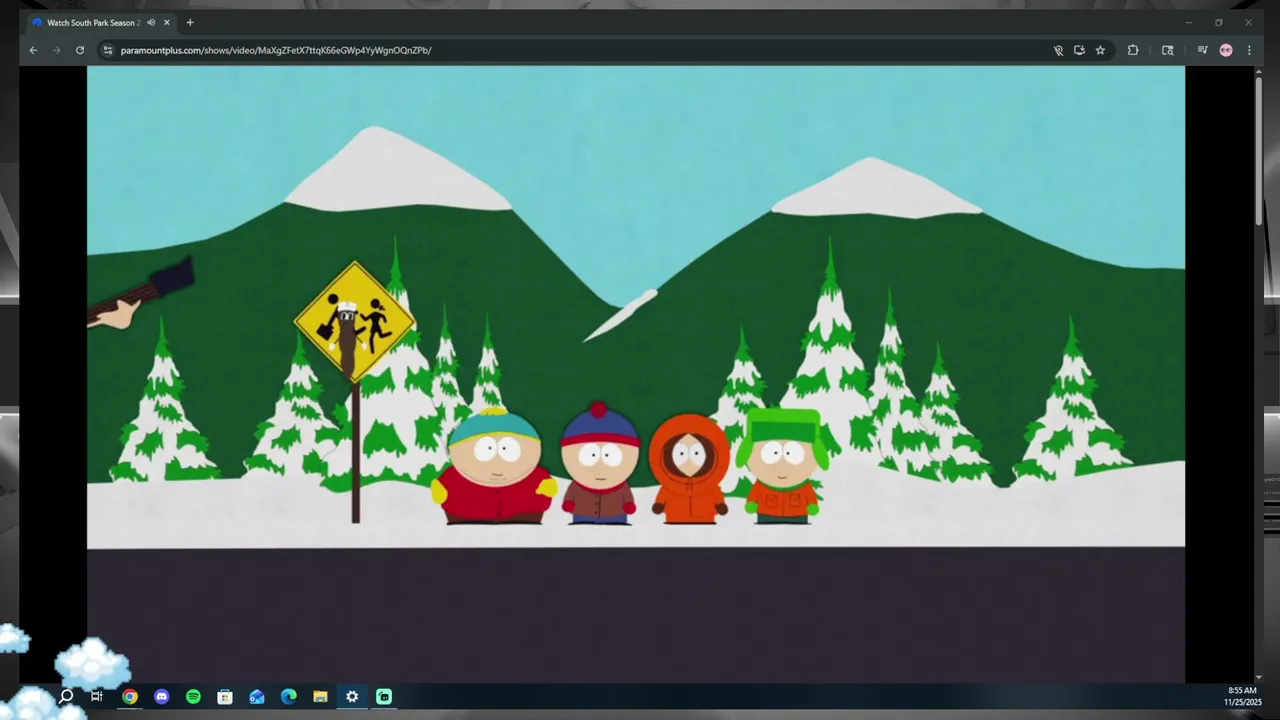Click the page's vertical scrollbar
This screenshot has height=720, width=1280.
tap(1259, 150)
